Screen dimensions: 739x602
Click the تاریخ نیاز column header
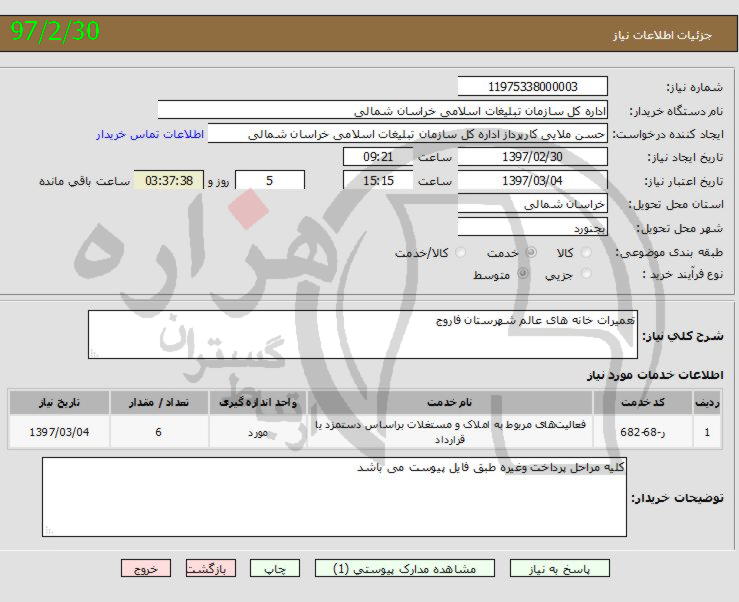[x=59, y=402]
